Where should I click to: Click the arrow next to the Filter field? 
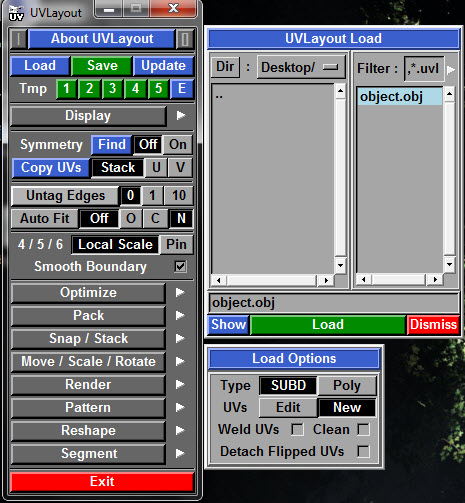451,69
